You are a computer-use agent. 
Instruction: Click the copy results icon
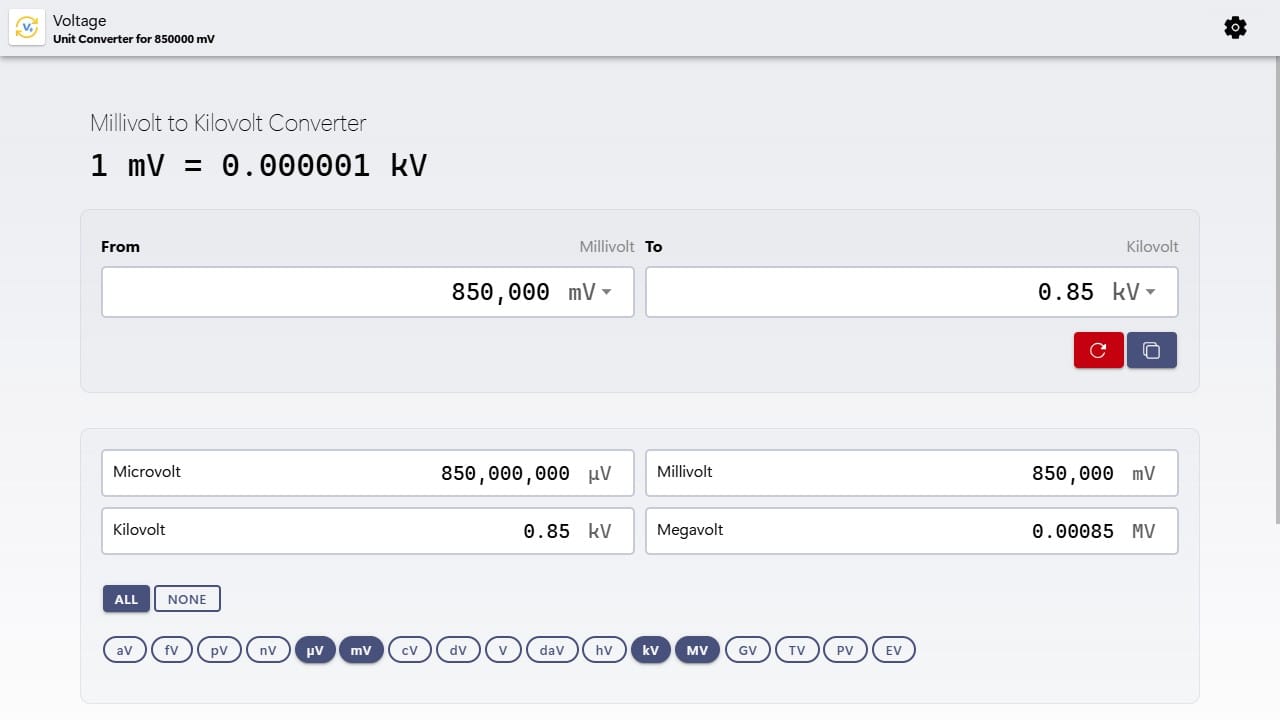point(1152,350)
